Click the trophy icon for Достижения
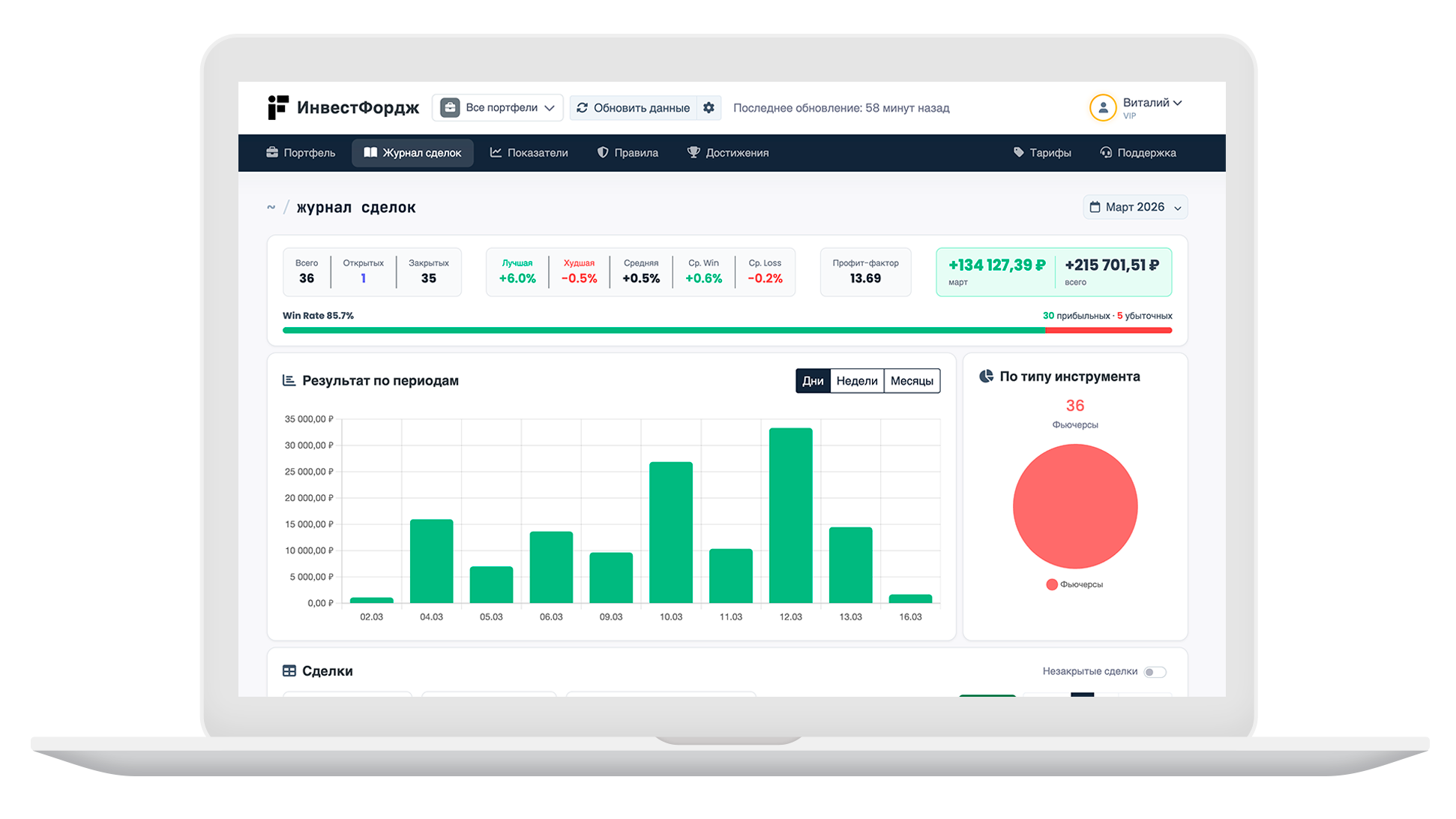 pyautogui.click(x=694, y=152)
